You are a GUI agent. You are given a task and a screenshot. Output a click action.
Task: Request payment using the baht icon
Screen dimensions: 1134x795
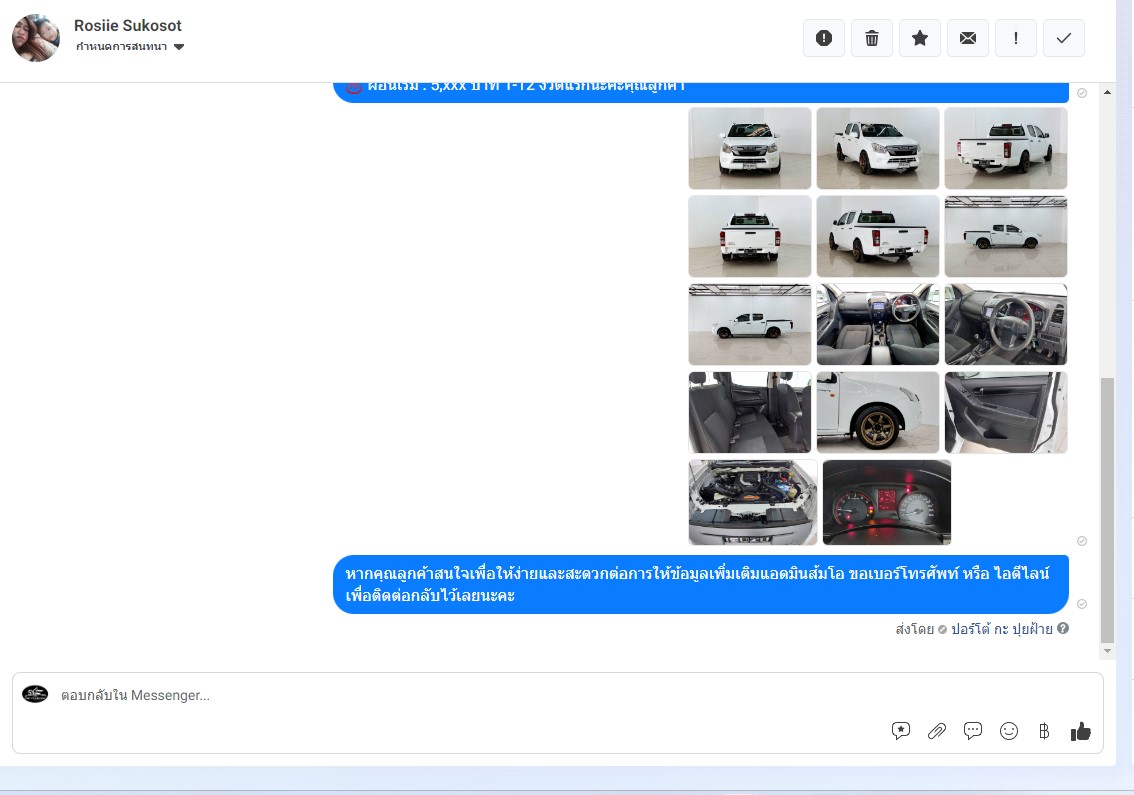pyautogui.click(x=1044, y=731)
